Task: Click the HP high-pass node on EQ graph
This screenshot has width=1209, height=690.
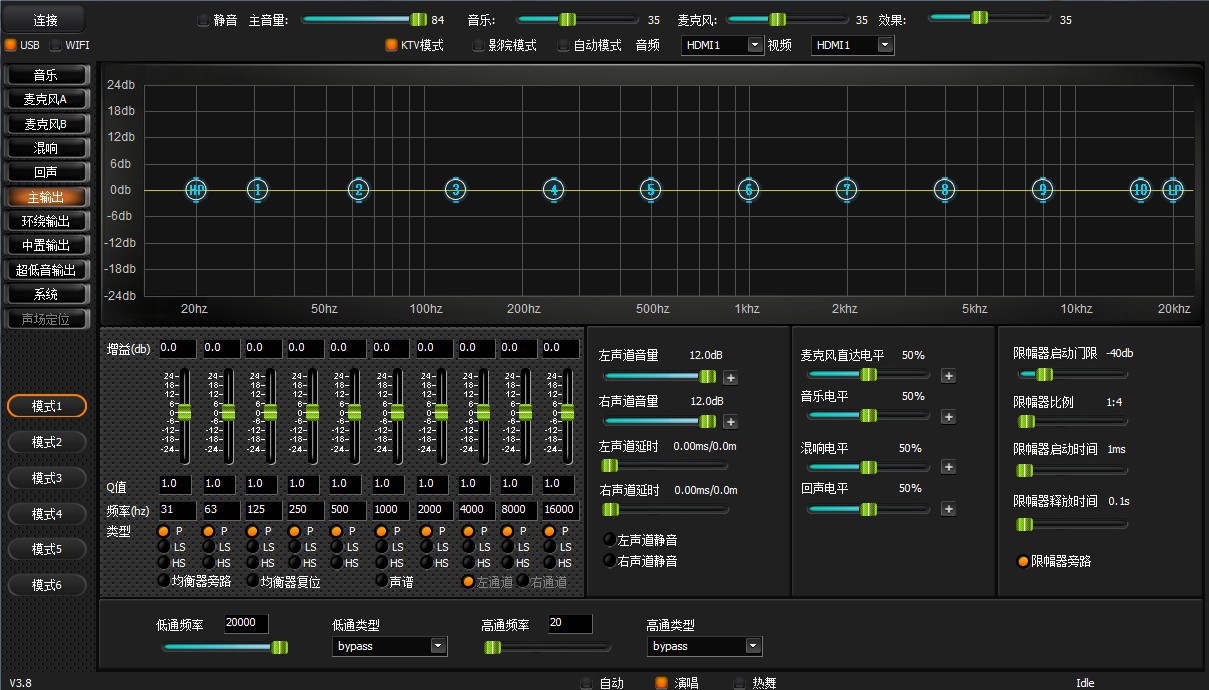Action: tap(196, 189)
